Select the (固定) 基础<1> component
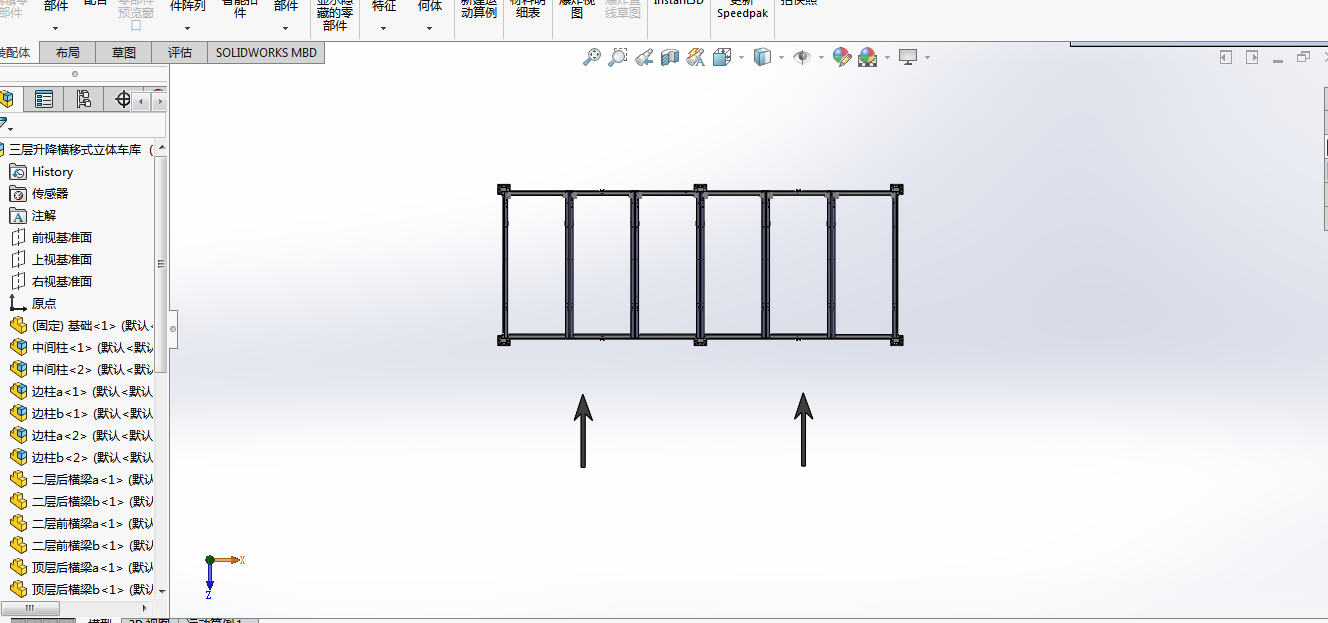1328x623 pixels. pyautogui.click(x=81, y=325)
